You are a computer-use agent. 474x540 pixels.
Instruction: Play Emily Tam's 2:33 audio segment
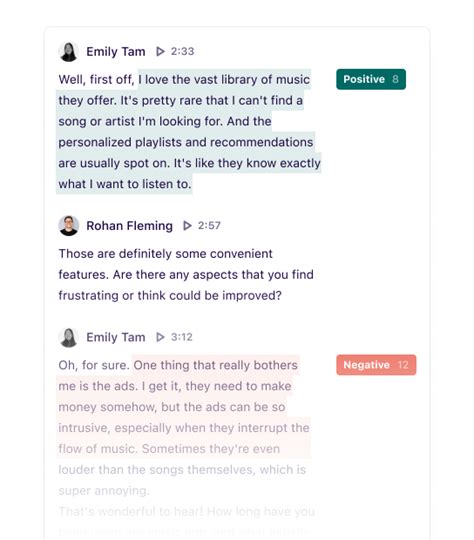pos(160,51)
